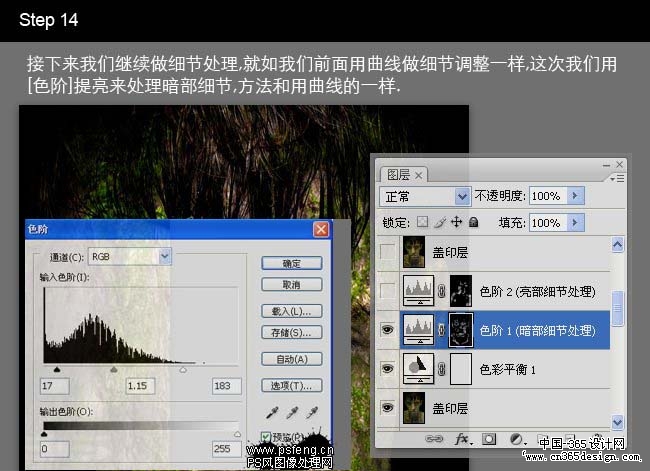The width and height of the screenshot is (650, 471).
Task: Click the fill field showing 100%
Action: point(548,223)
